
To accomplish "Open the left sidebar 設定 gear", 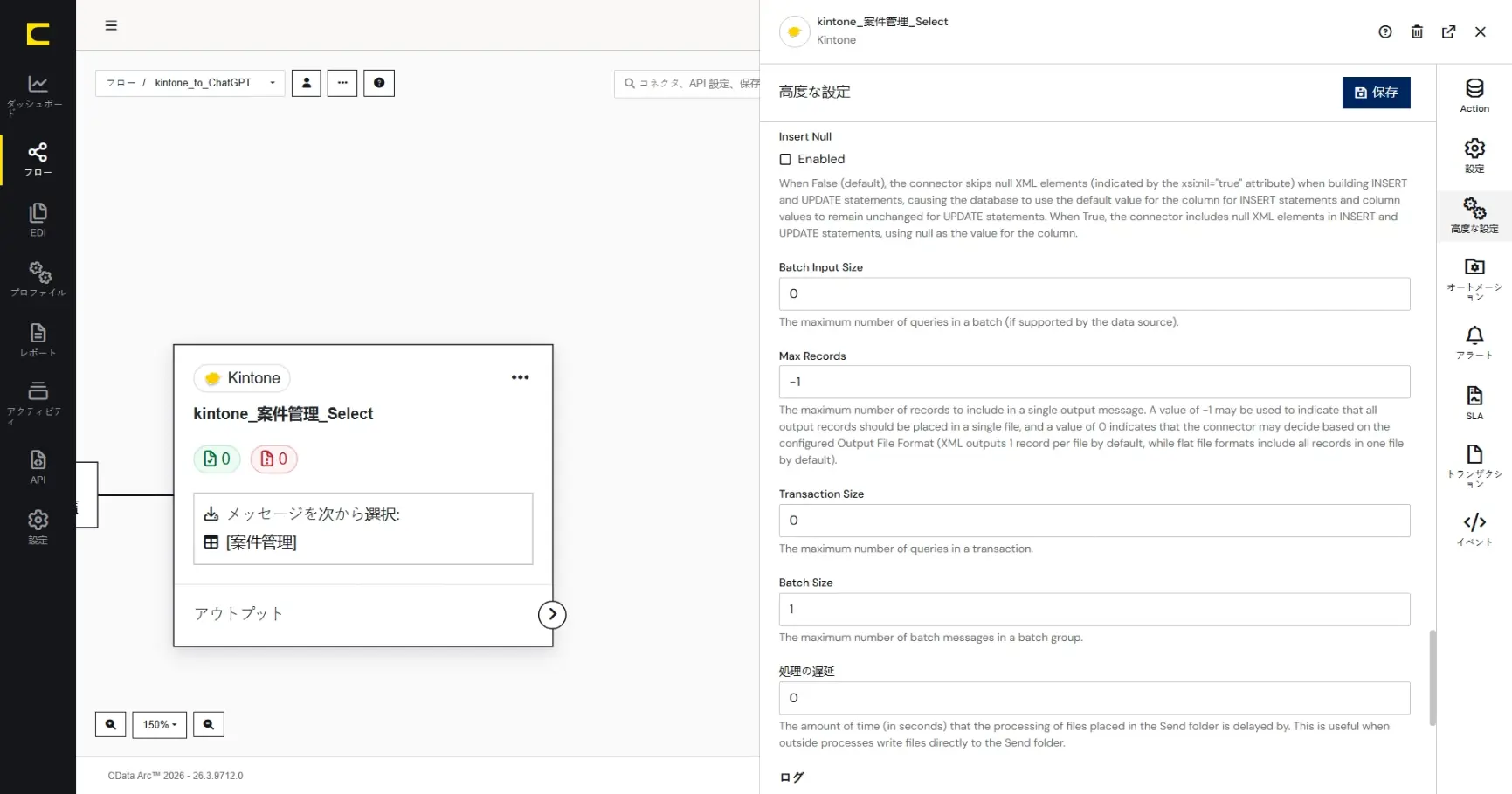I will pos(38,527).
